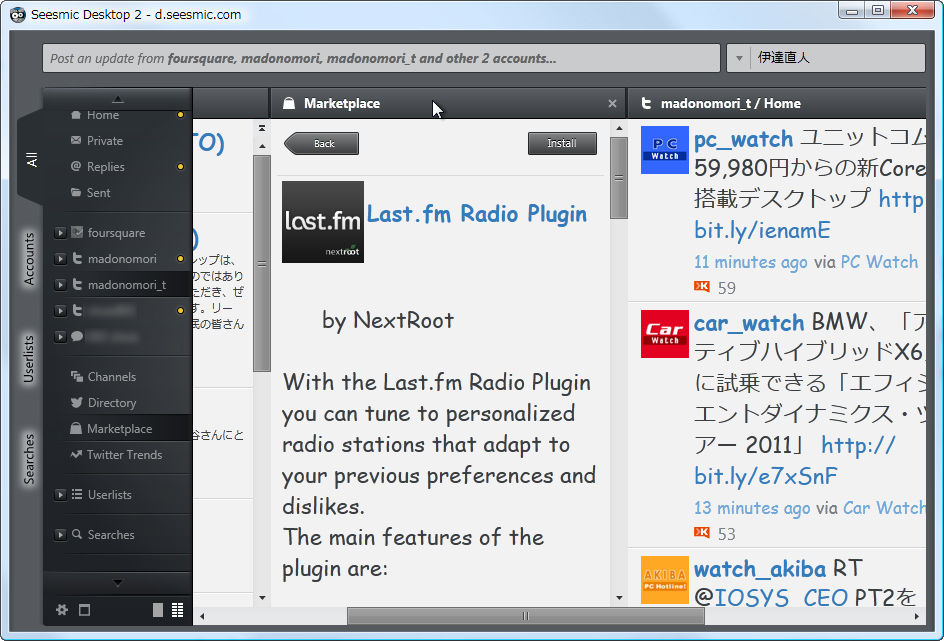Click the left column vertical scrollbar thumb
The width and height of the screenshot is (944, 641).
coord(262,264)
